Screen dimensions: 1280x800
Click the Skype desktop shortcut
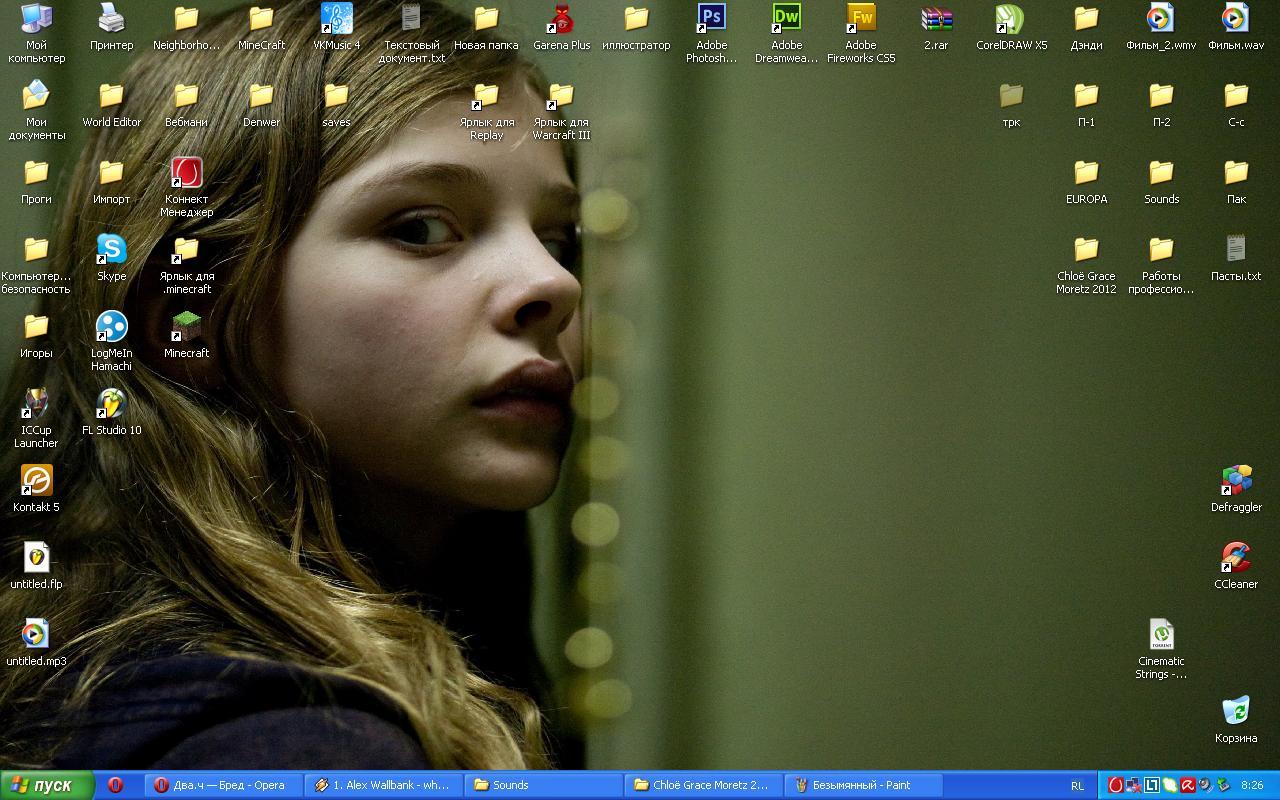111,250
